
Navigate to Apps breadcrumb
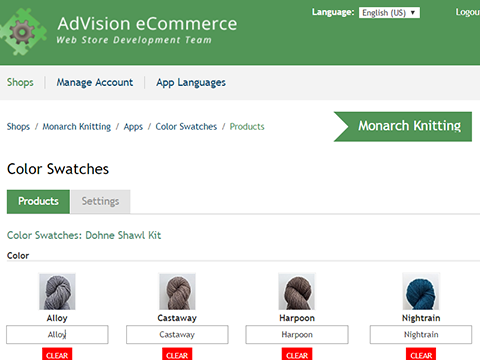coord(133,127)
